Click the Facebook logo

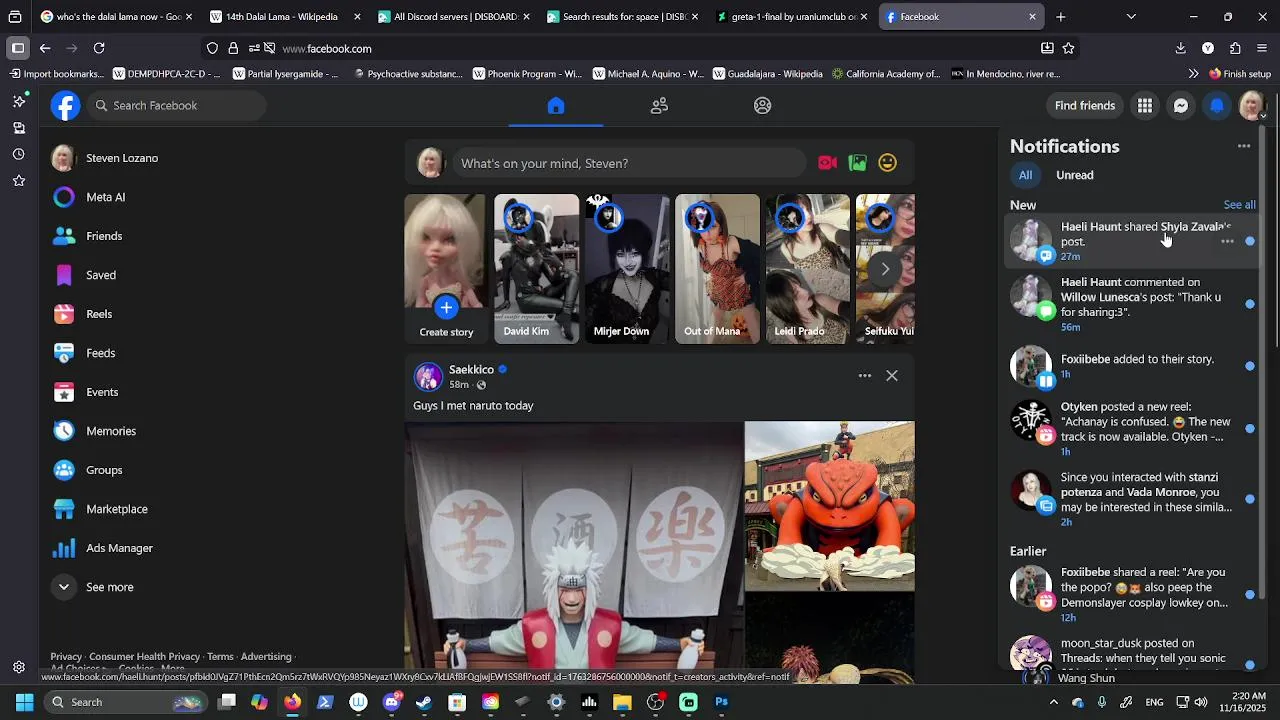pos(65,106)
